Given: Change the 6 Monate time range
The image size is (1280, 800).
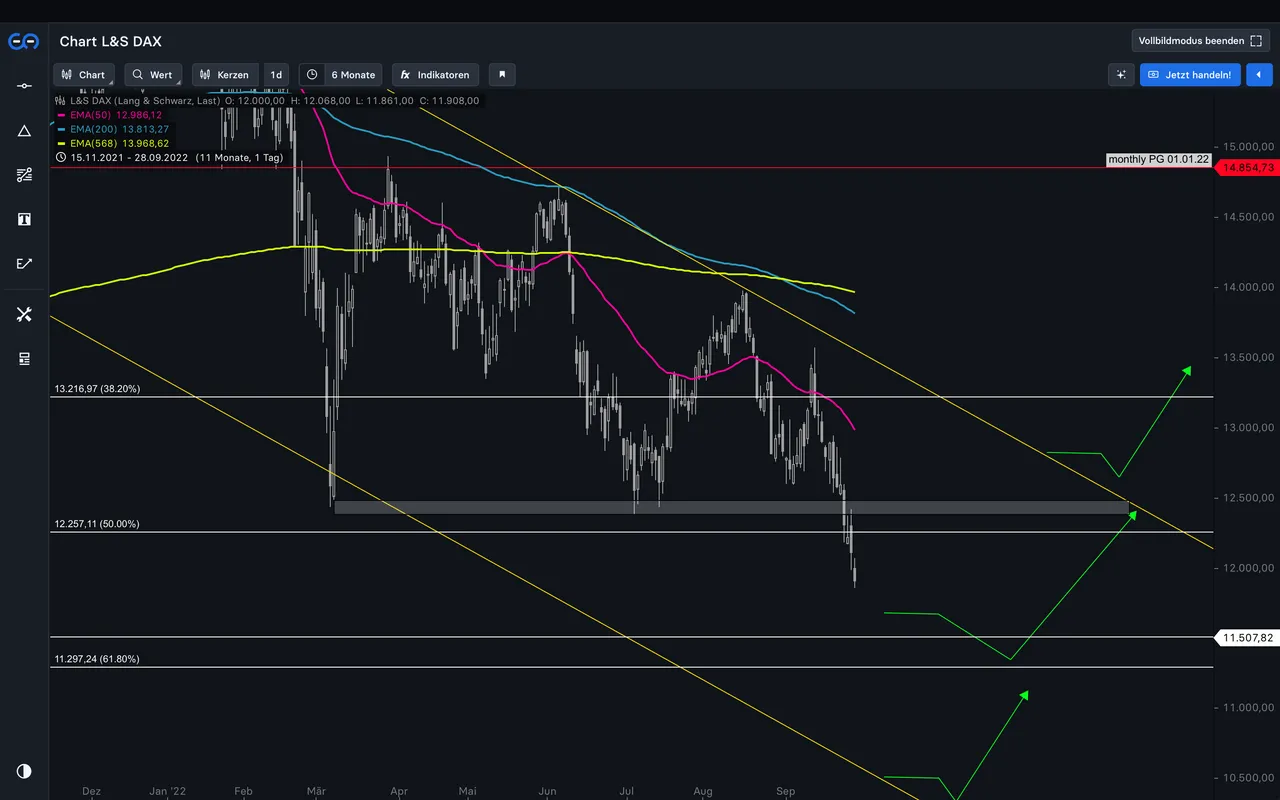Looking at the screenshot, I should point(353,75).
